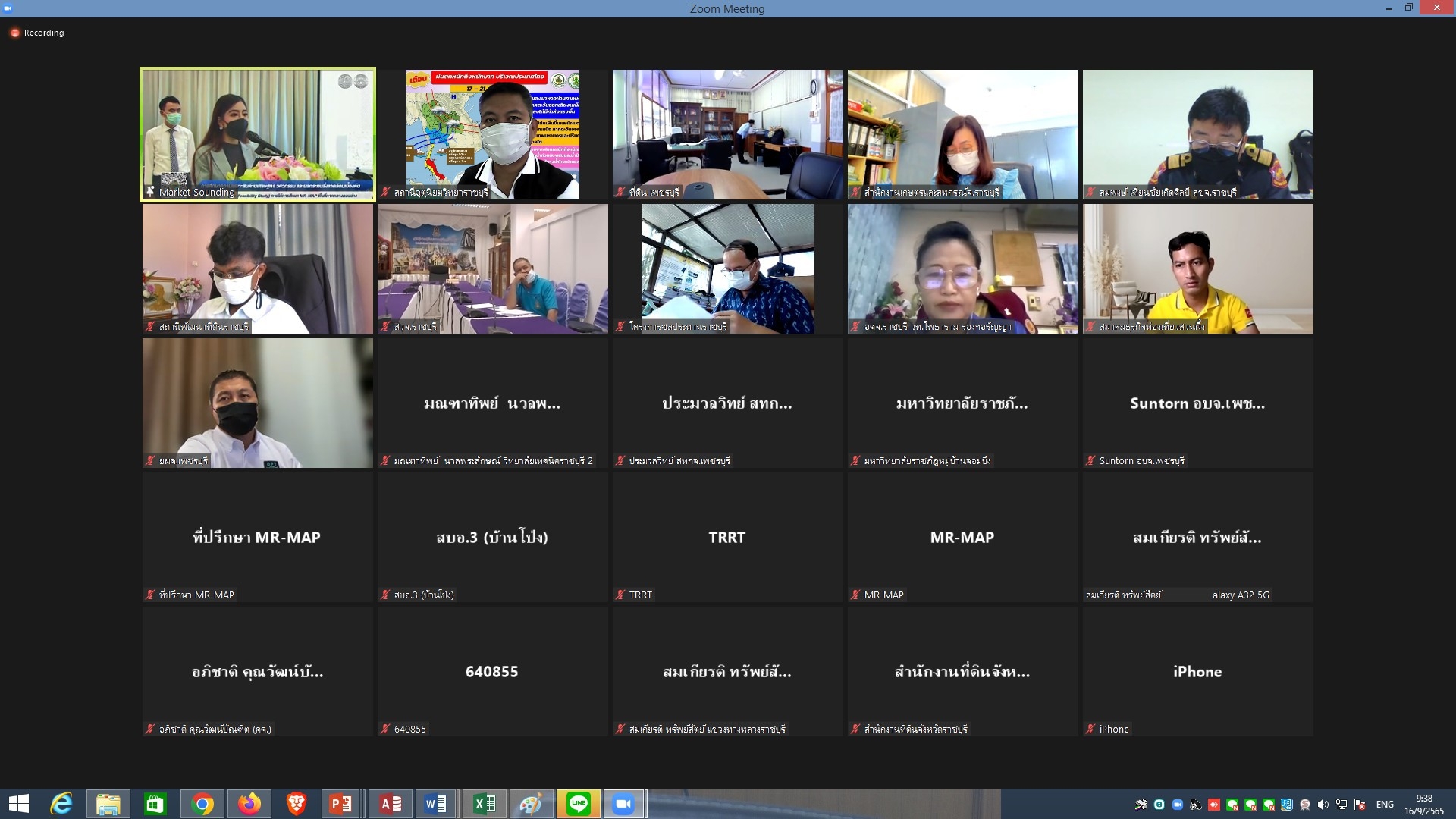The width and height of the screenshot is (1456, 819).
Task: Click the network status tray icon
Action: click(x=1341, y=805)
